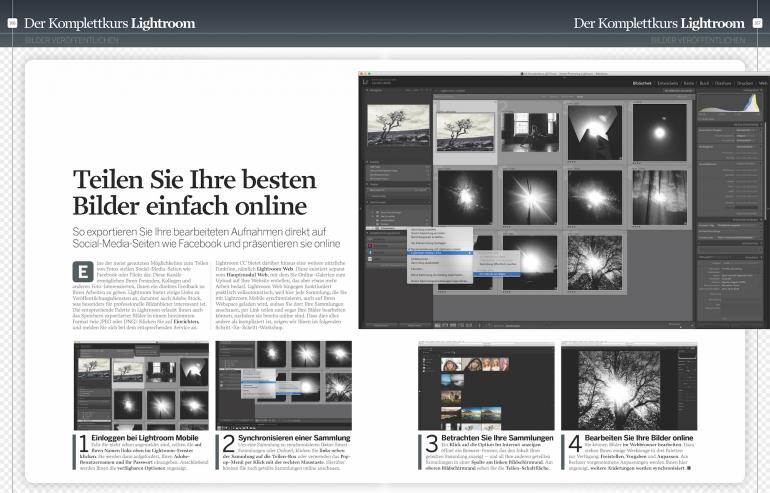Switch to the Entwickeln module tab

click(668, 83)
